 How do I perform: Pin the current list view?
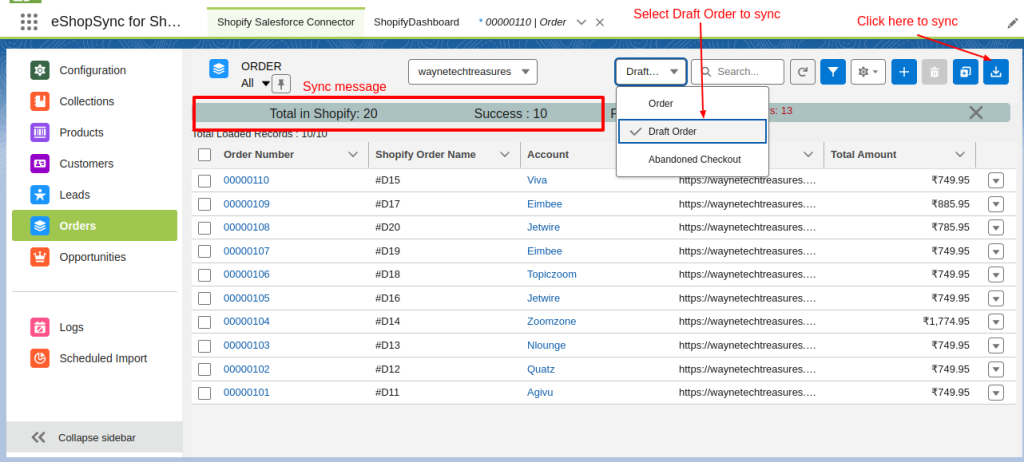point(281,84)
